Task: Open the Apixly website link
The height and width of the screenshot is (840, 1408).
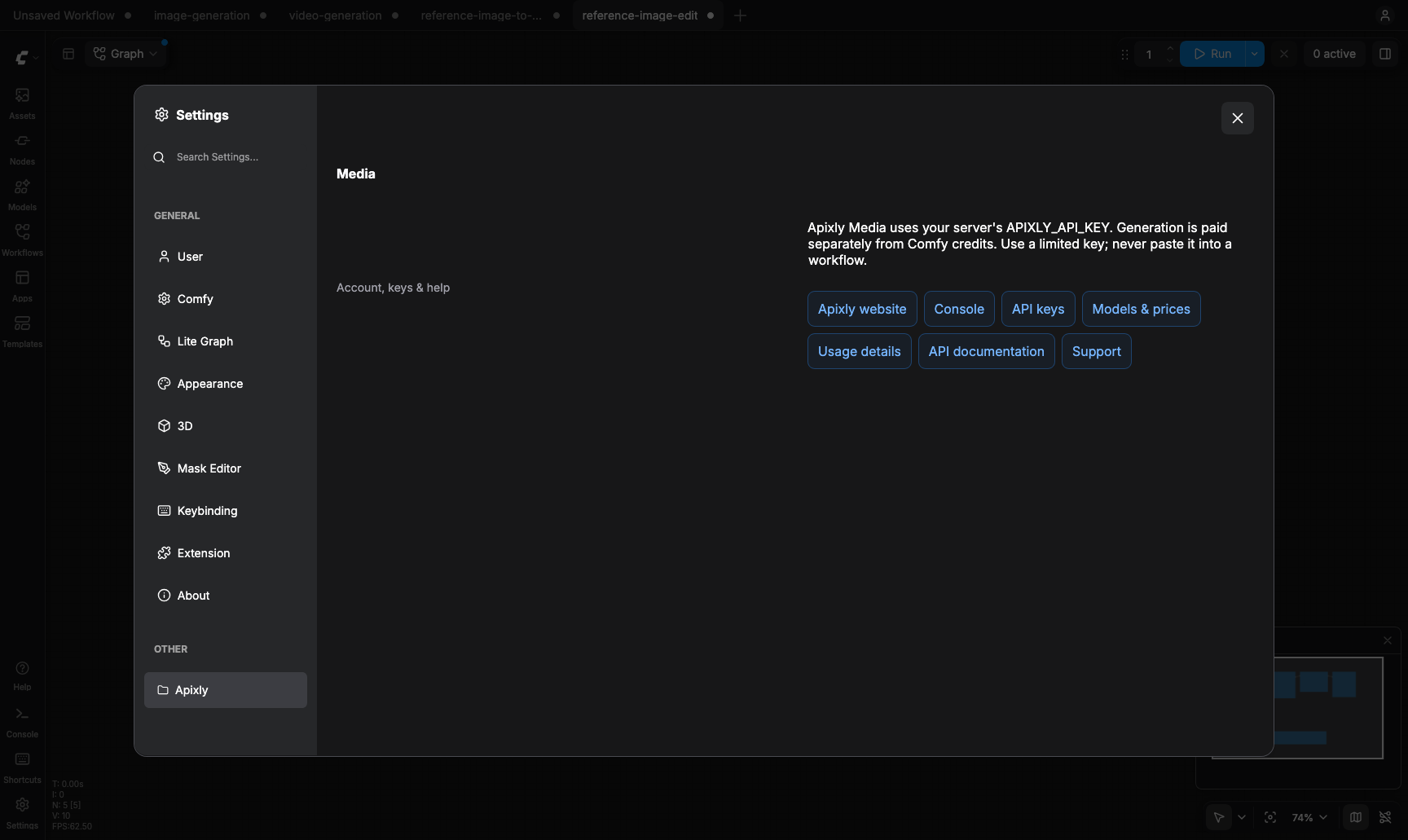Action: [862, 309]
